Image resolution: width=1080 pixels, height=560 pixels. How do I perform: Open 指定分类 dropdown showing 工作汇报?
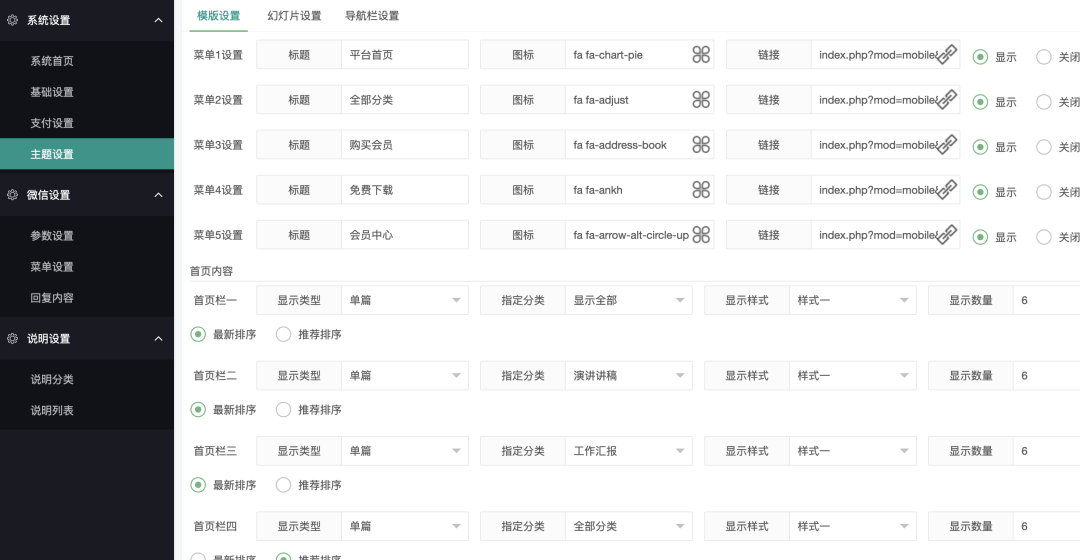pos(628,451)
